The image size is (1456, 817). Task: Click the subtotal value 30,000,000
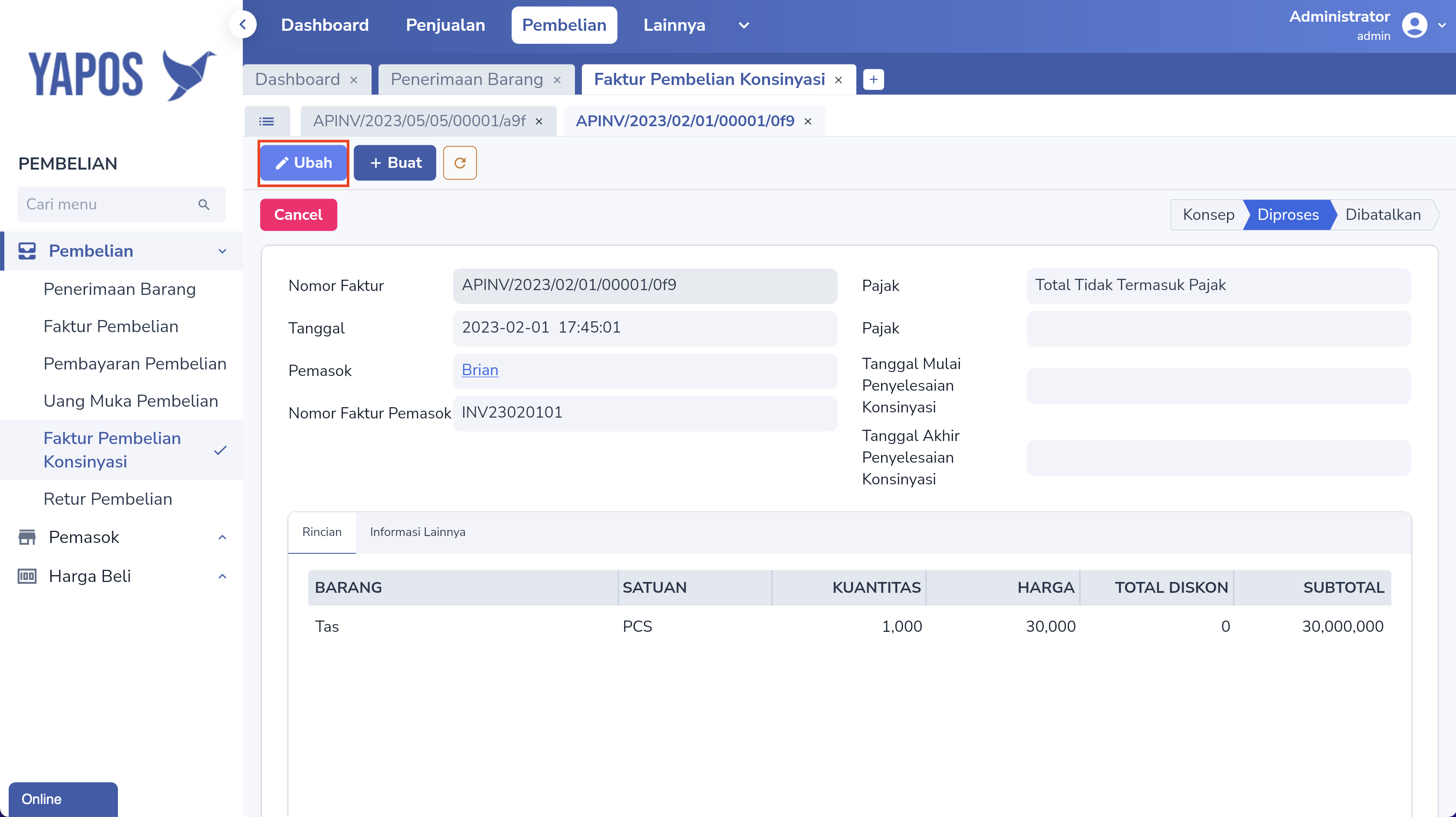pos(1343,627)
